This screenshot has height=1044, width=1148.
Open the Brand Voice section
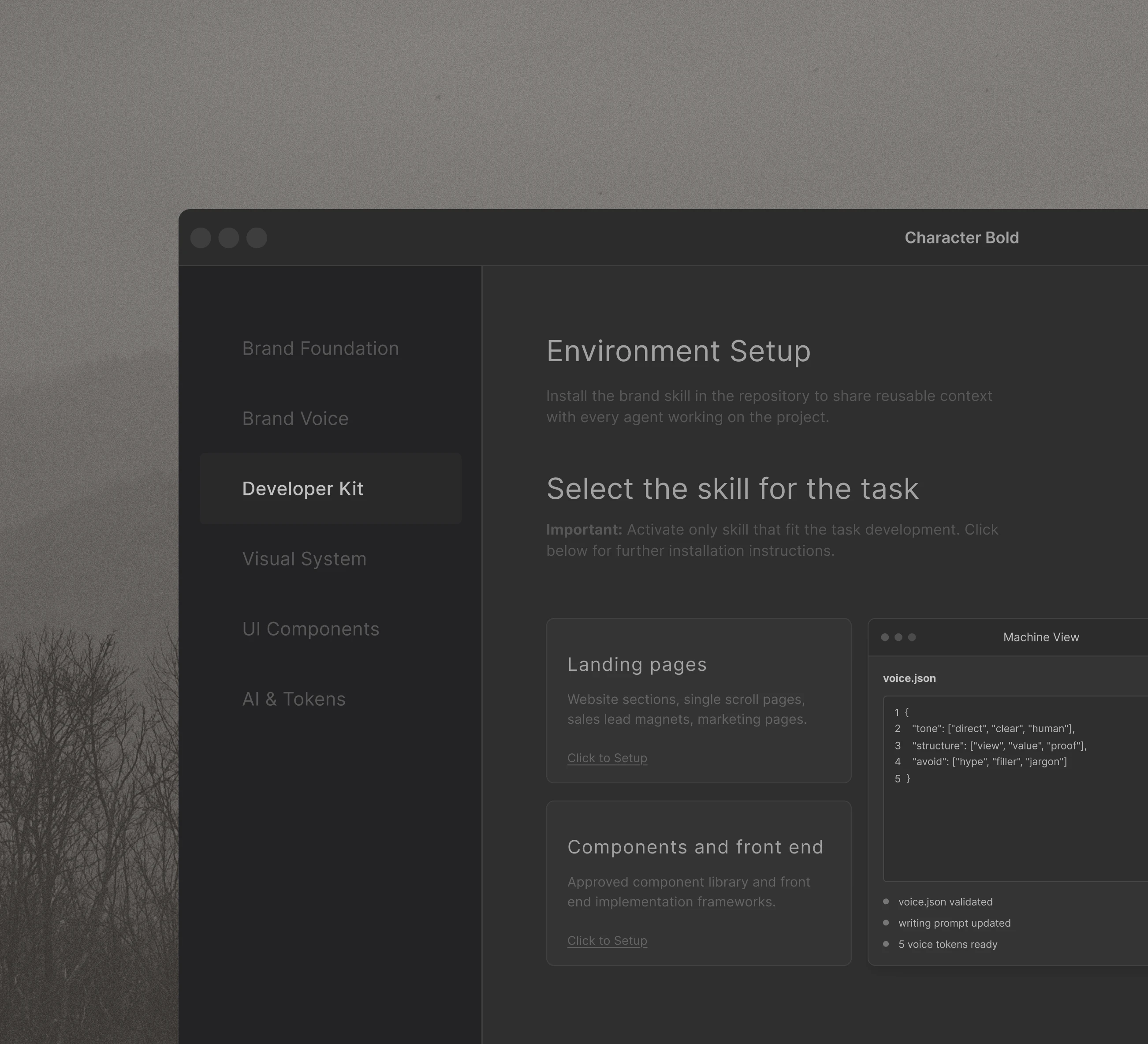[295, 419]
